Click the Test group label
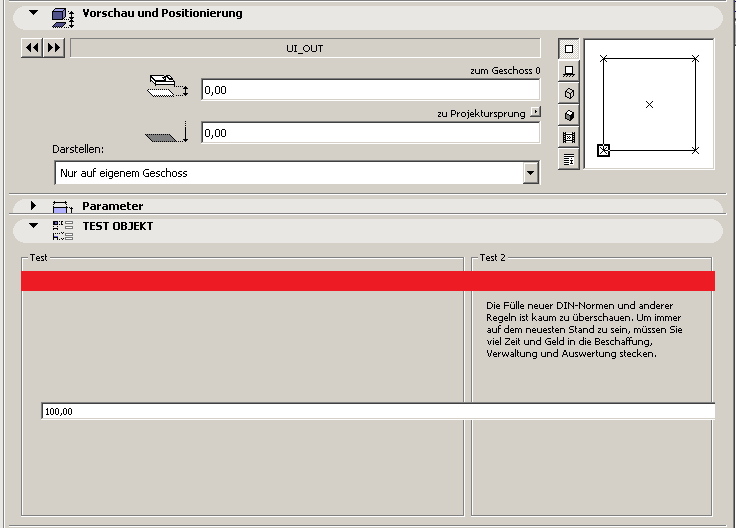The height and width of the screenshot is (528, 736). click(38, 258)
